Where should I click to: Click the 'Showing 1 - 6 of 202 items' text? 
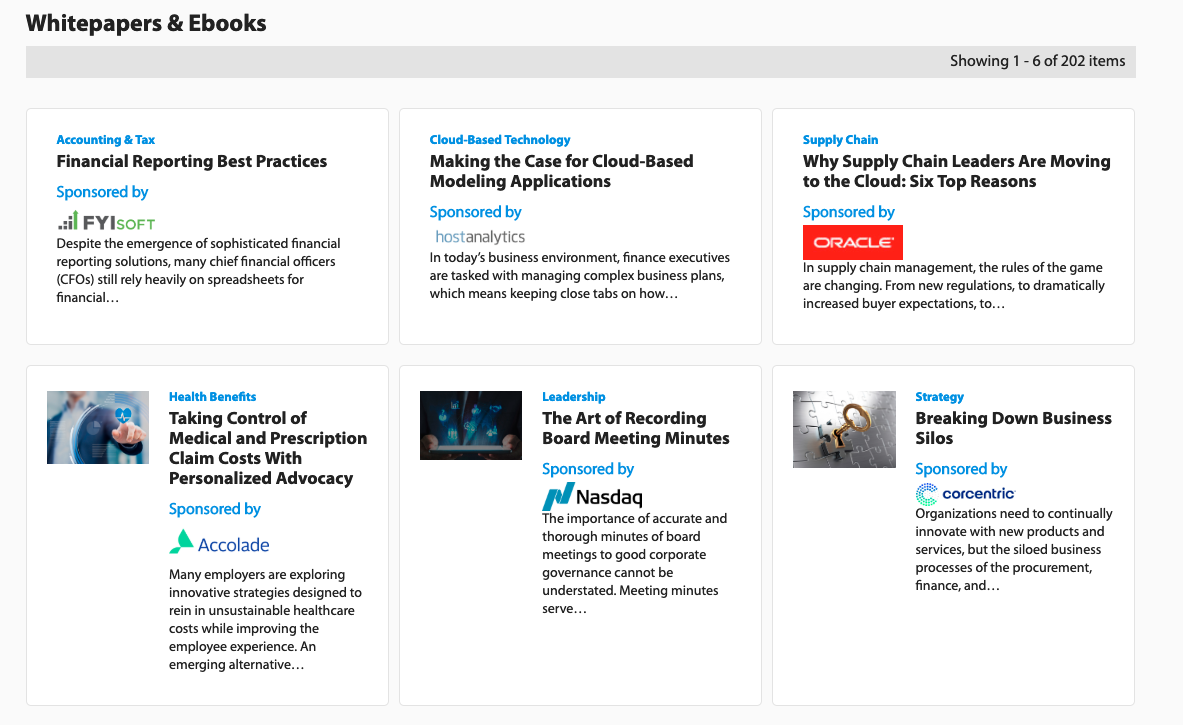click(x=1037, y=61)
